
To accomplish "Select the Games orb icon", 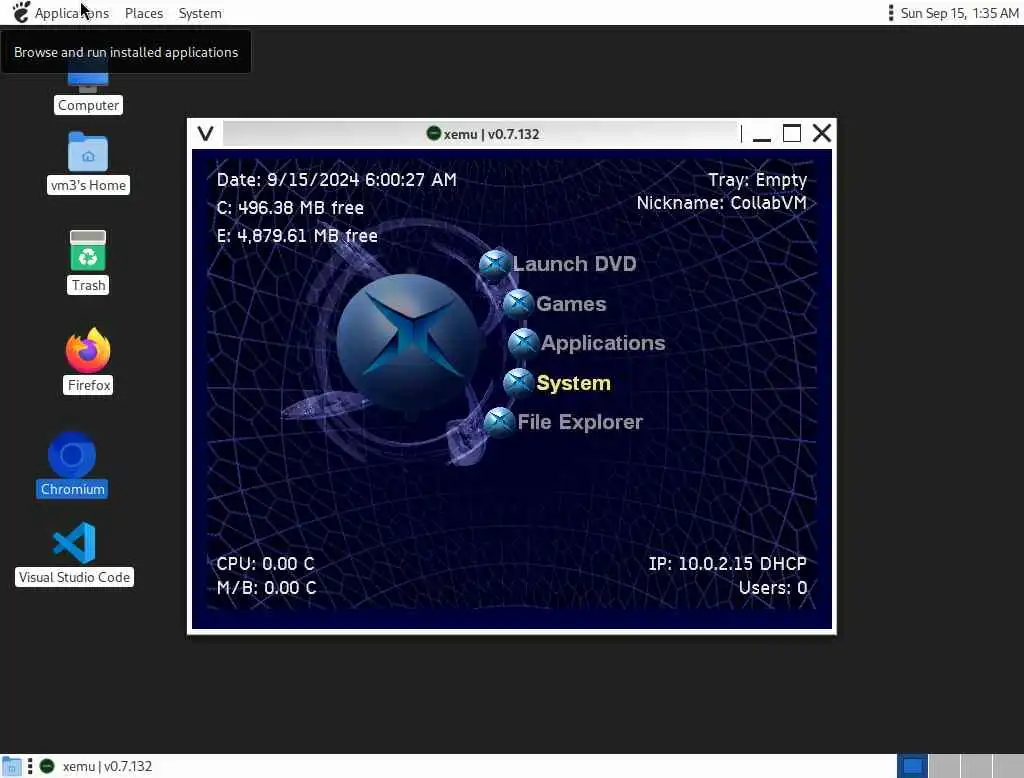I will 519,304.
